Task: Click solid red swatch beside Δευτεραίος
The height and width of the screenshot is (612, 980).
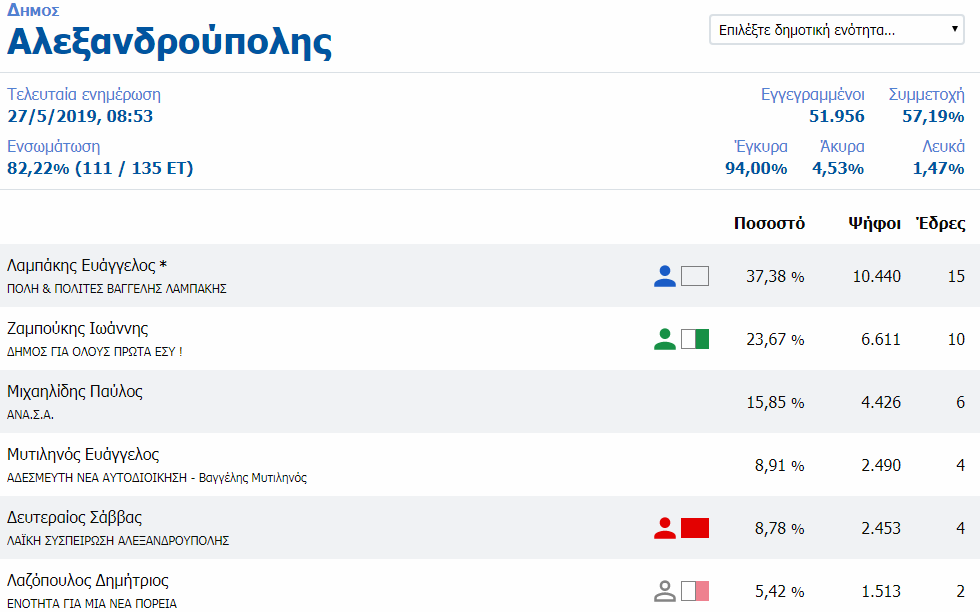Action: click(x=695, y=528)
